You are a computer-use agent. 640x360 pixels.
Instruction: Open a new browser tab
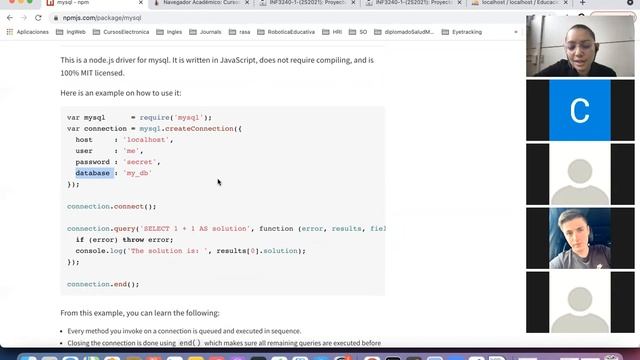[582, 3]
